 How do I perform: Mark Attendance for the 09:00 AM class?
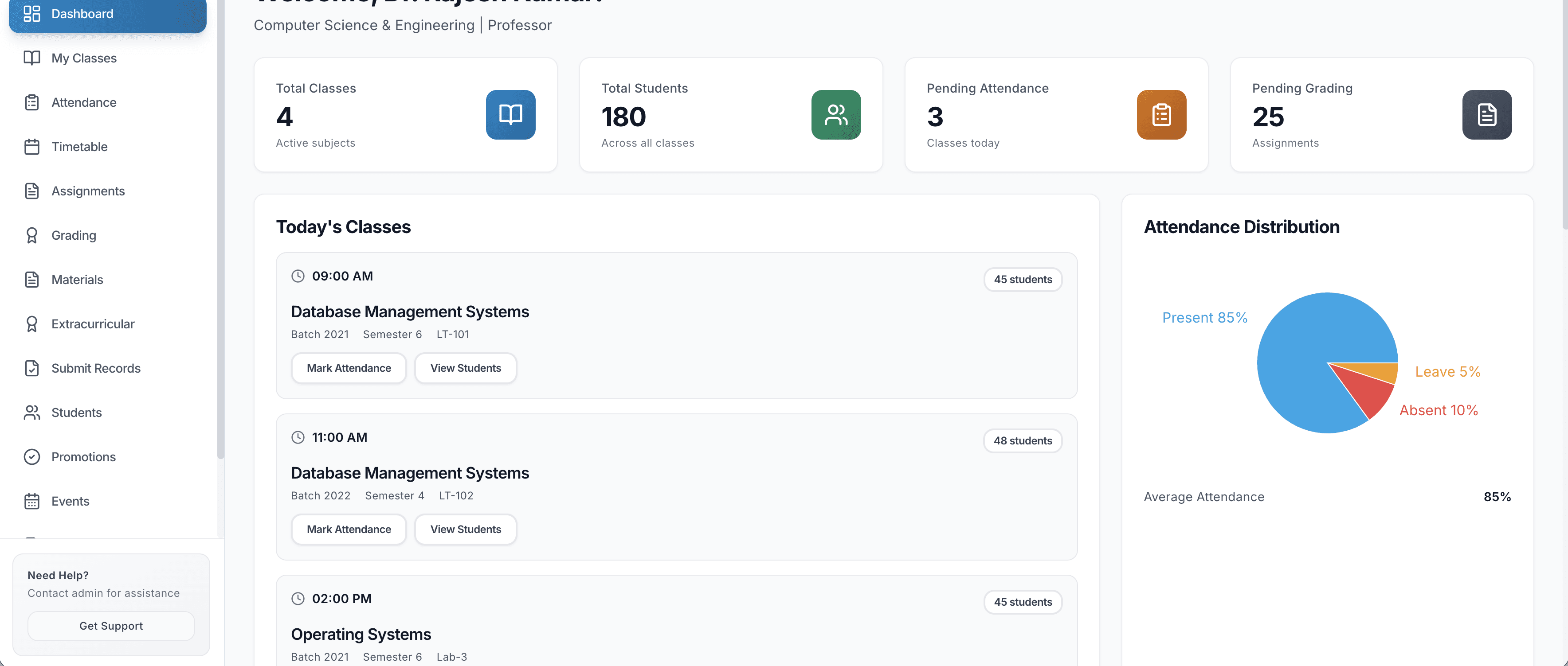pos(348,368)
